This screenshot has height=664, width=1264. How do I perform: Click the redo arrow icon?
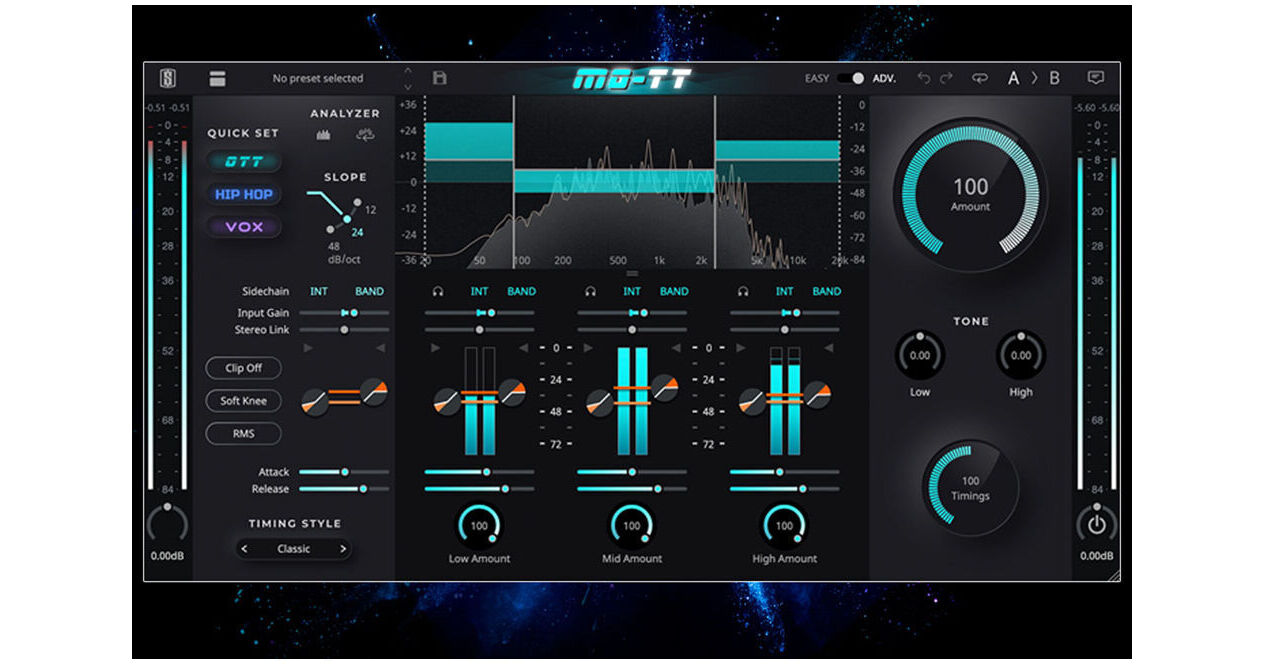(x=946, y=78)
